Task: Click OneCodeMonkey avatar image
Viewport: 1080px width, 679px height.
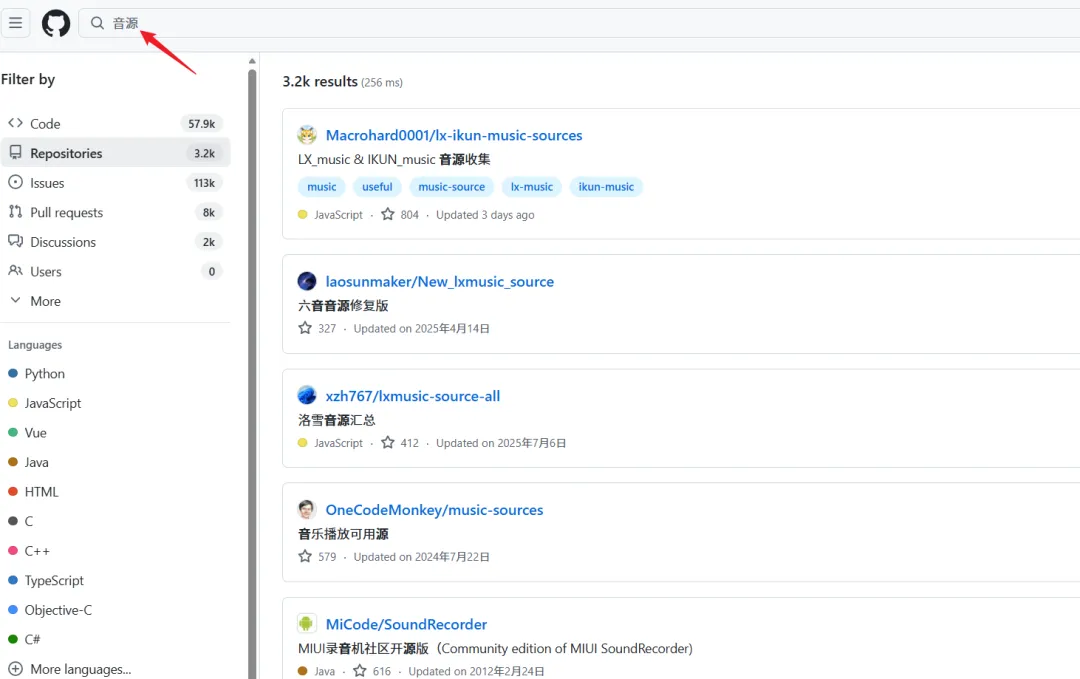Action: (307, 510)
